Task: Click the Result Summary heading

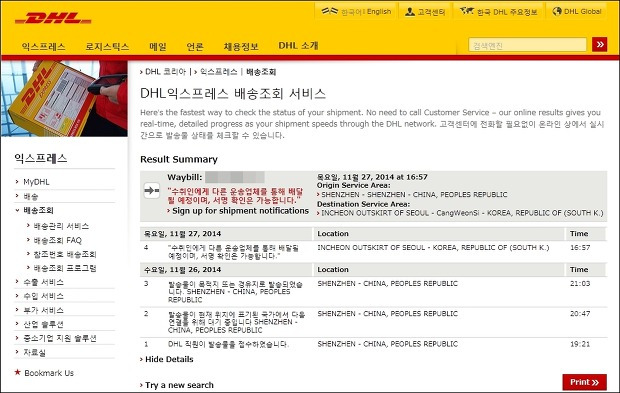Action: (x=179, y=159)
